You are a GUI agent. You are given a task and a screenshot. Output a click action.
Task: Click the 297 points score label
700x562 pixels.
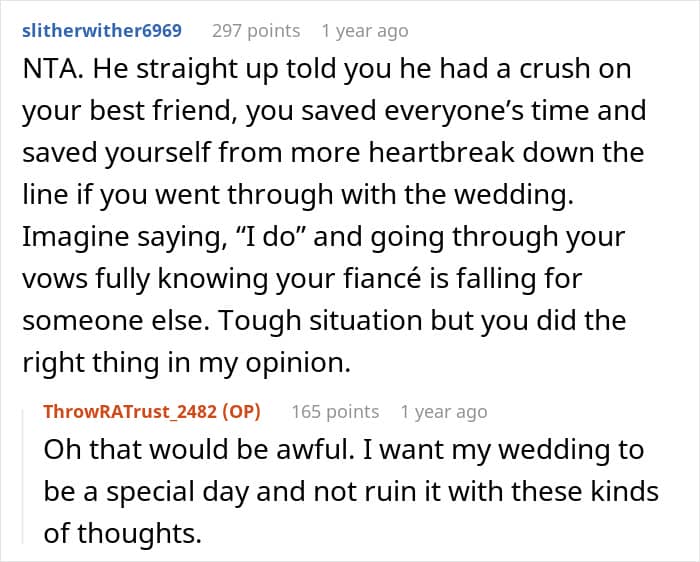point(256,31)
